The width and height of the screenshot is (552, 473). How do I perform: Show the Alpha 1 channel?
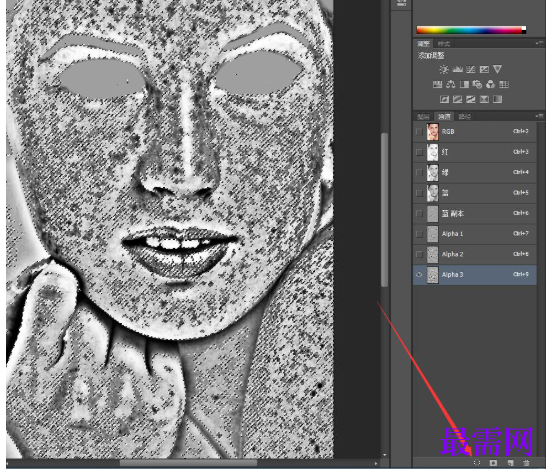(419, 234)
